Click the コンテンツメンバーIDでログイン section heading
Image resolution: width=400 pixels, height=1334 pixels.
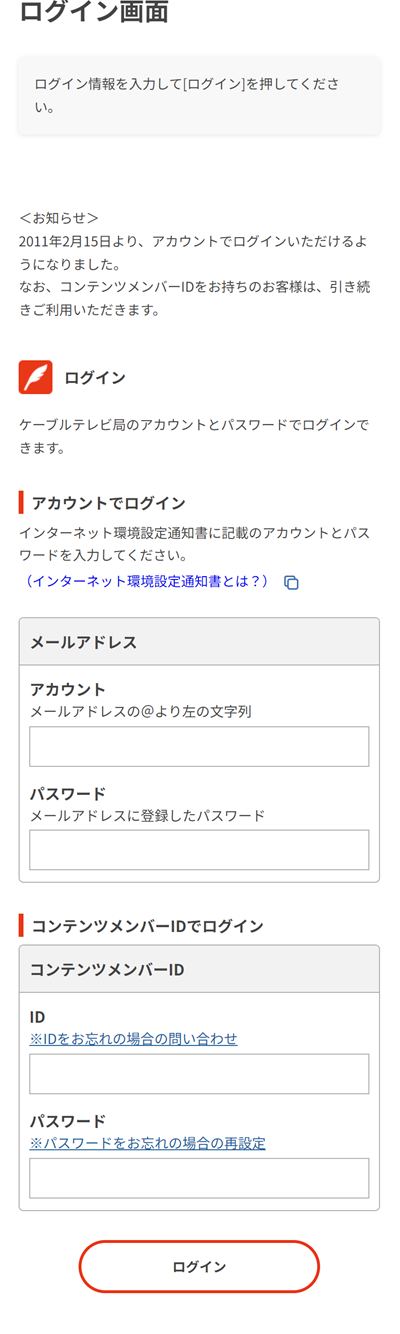[x=147, y=926]
